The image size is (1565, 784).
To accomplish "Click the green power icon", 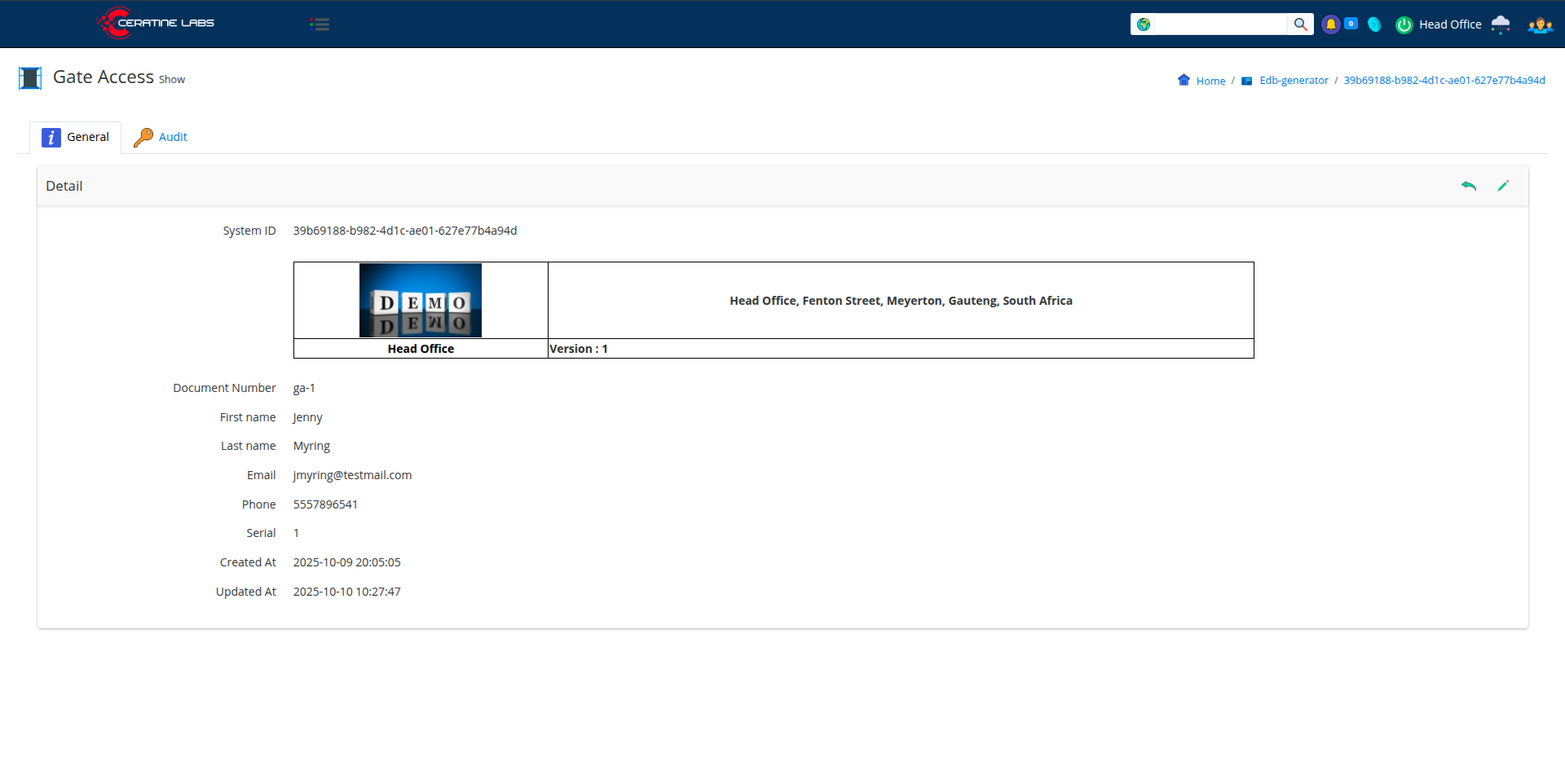I will point(1404,25).
